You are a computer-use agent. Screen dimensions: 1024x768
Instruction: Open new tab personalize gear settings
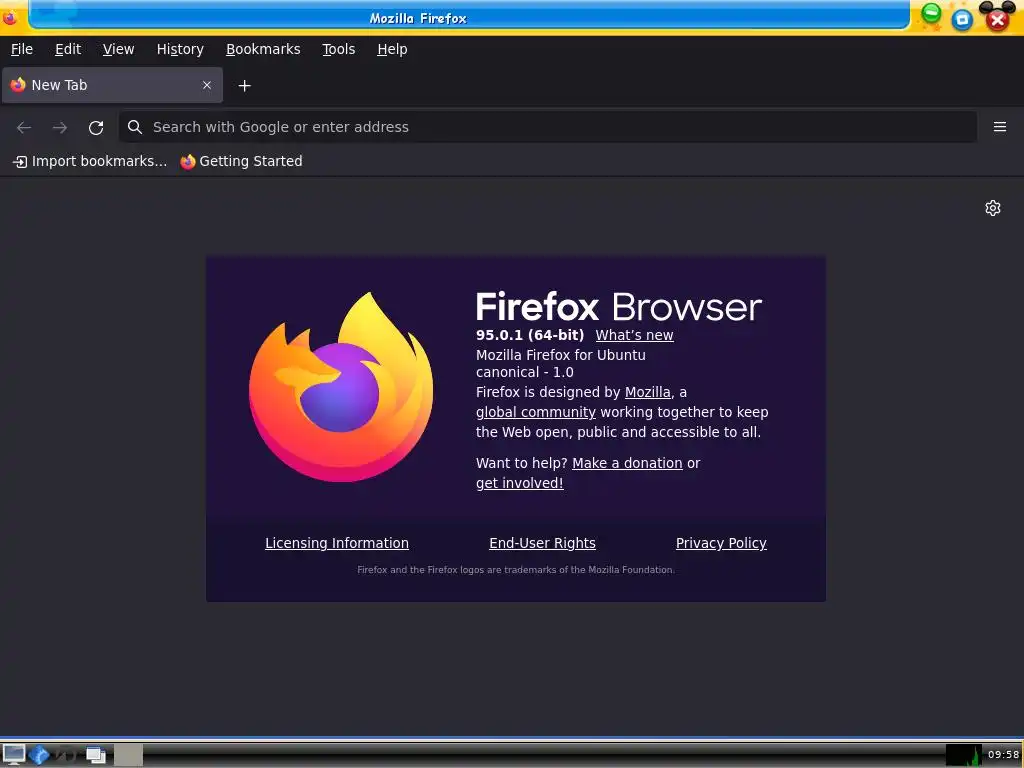pos(993,208)
